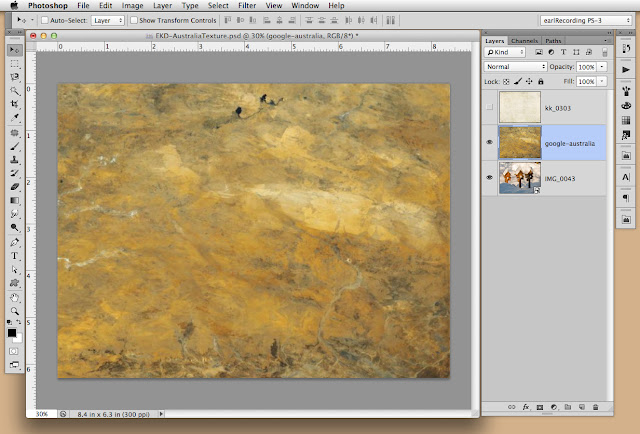Enable the Auto-Select checkbox

coord(45,20)
